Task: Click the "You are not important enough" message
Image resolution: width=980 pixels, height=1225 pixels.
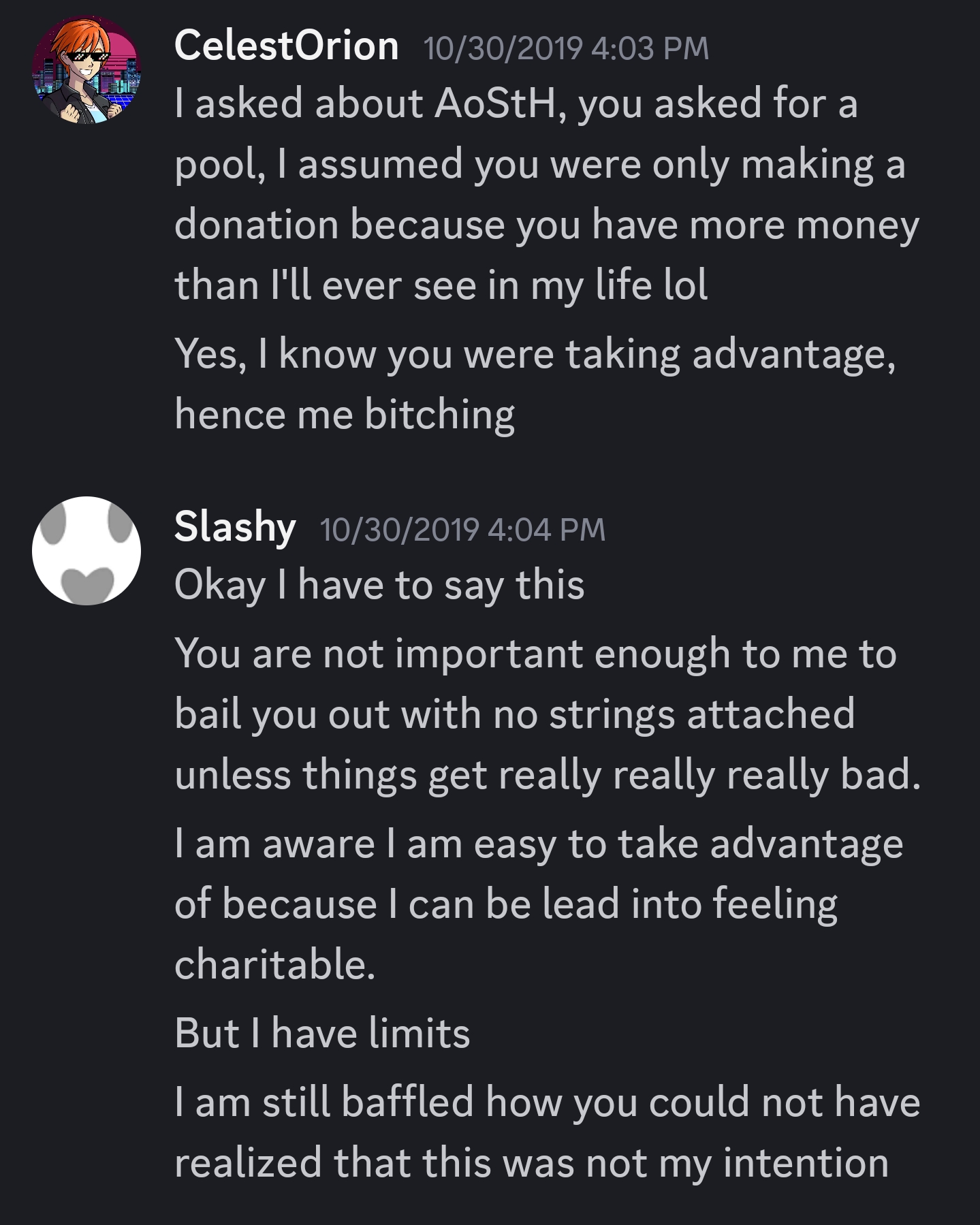Action: click(535, 654)
